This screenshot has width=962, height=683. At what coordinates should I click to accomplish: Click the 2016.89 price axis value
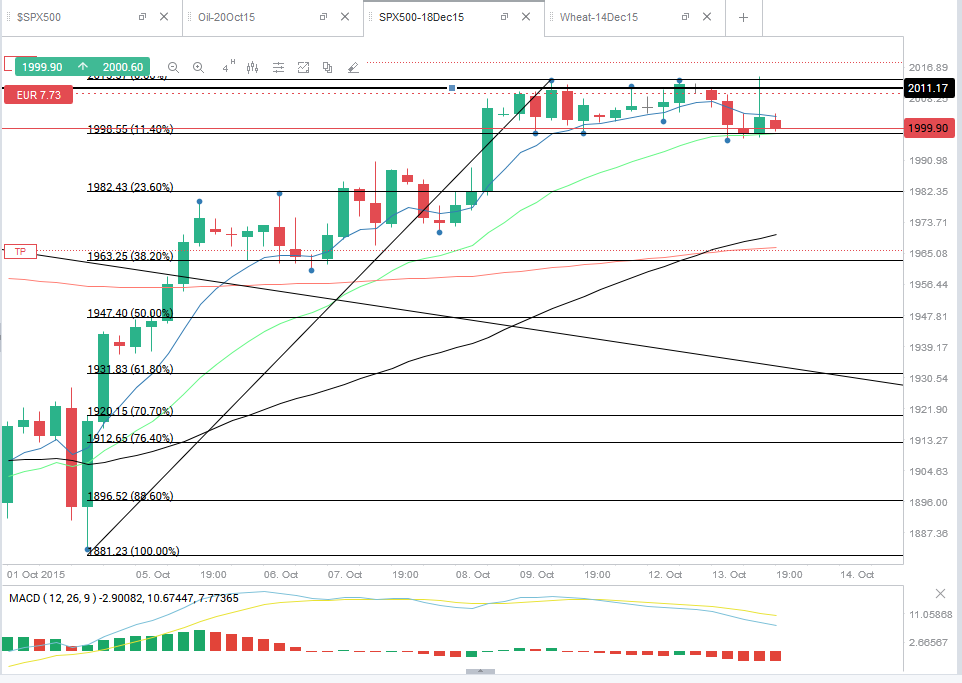pyautogui.click(x=928, y=68)
